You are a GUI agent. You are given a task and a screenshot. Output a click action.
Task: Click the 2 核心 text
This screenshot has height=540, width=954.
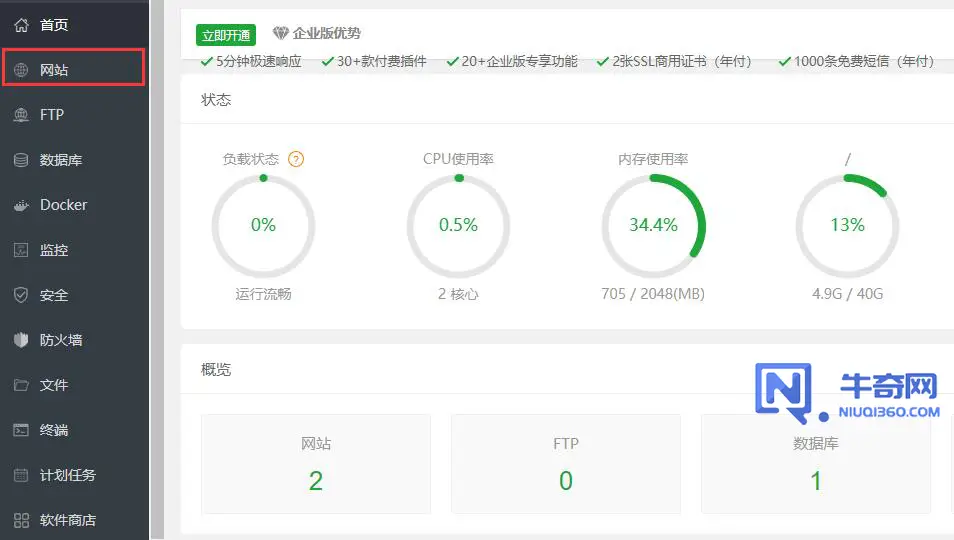pyautogui.click(x=458, y=294)
